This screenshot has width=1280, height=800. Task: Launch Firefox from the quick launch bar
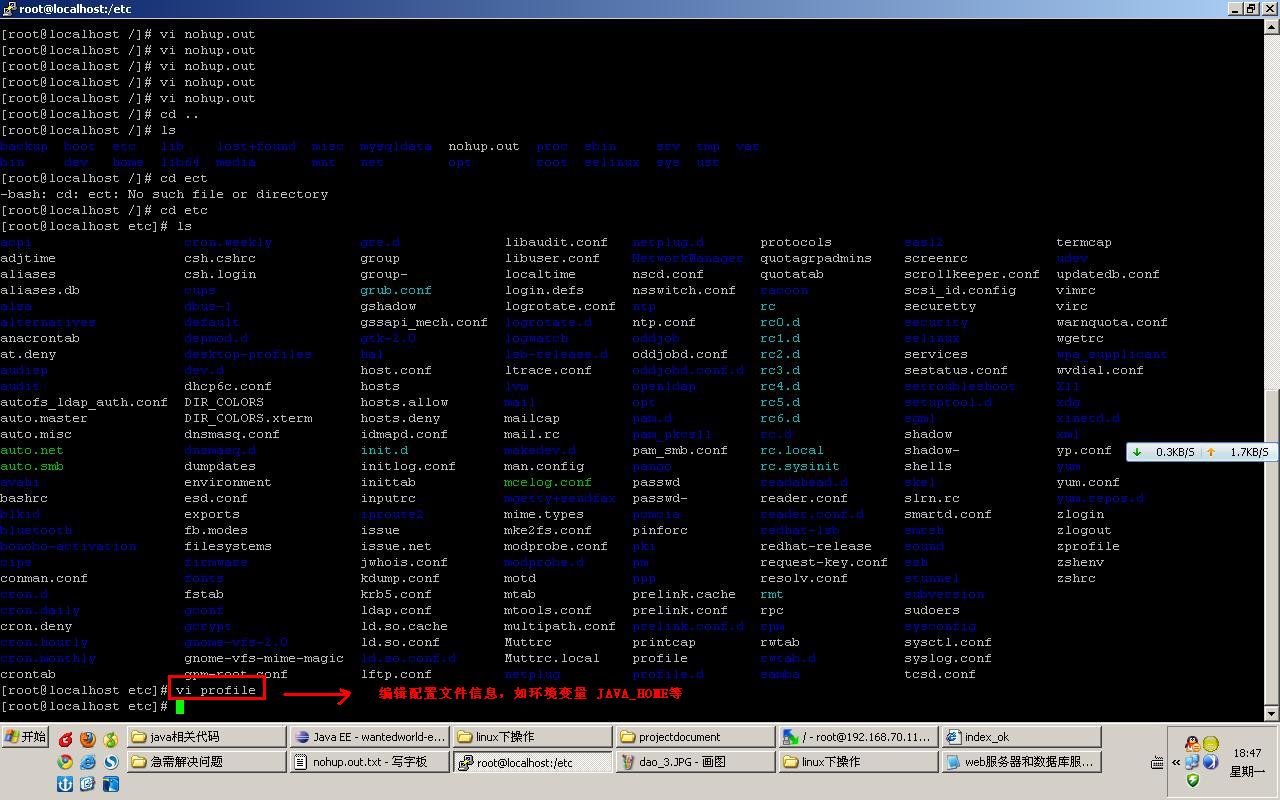pyautogui.click(x=88, y=739)
